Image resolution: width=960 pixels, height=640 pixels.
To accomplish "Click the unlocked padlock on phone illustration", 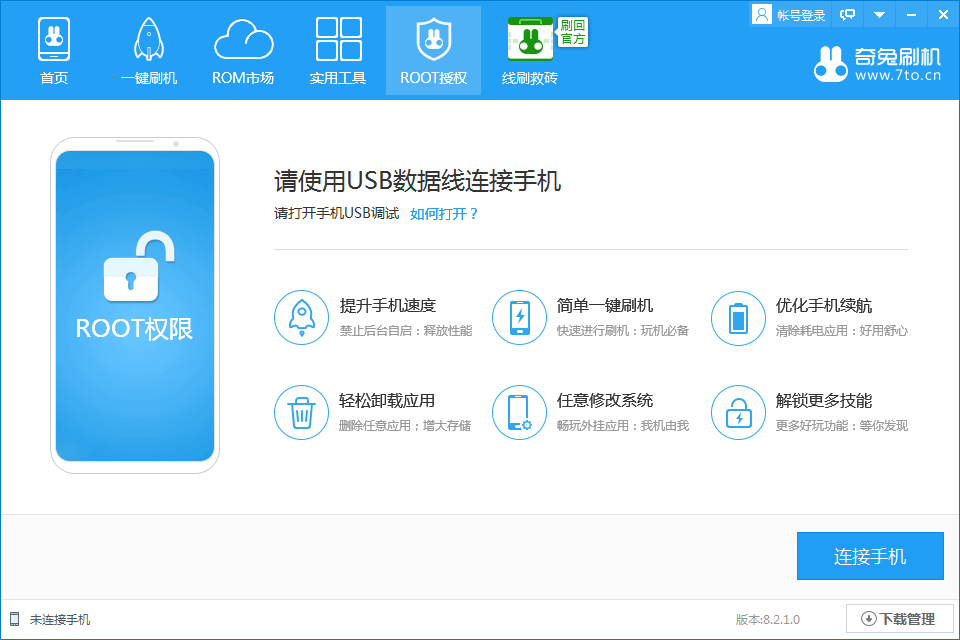I will (139, 266).
